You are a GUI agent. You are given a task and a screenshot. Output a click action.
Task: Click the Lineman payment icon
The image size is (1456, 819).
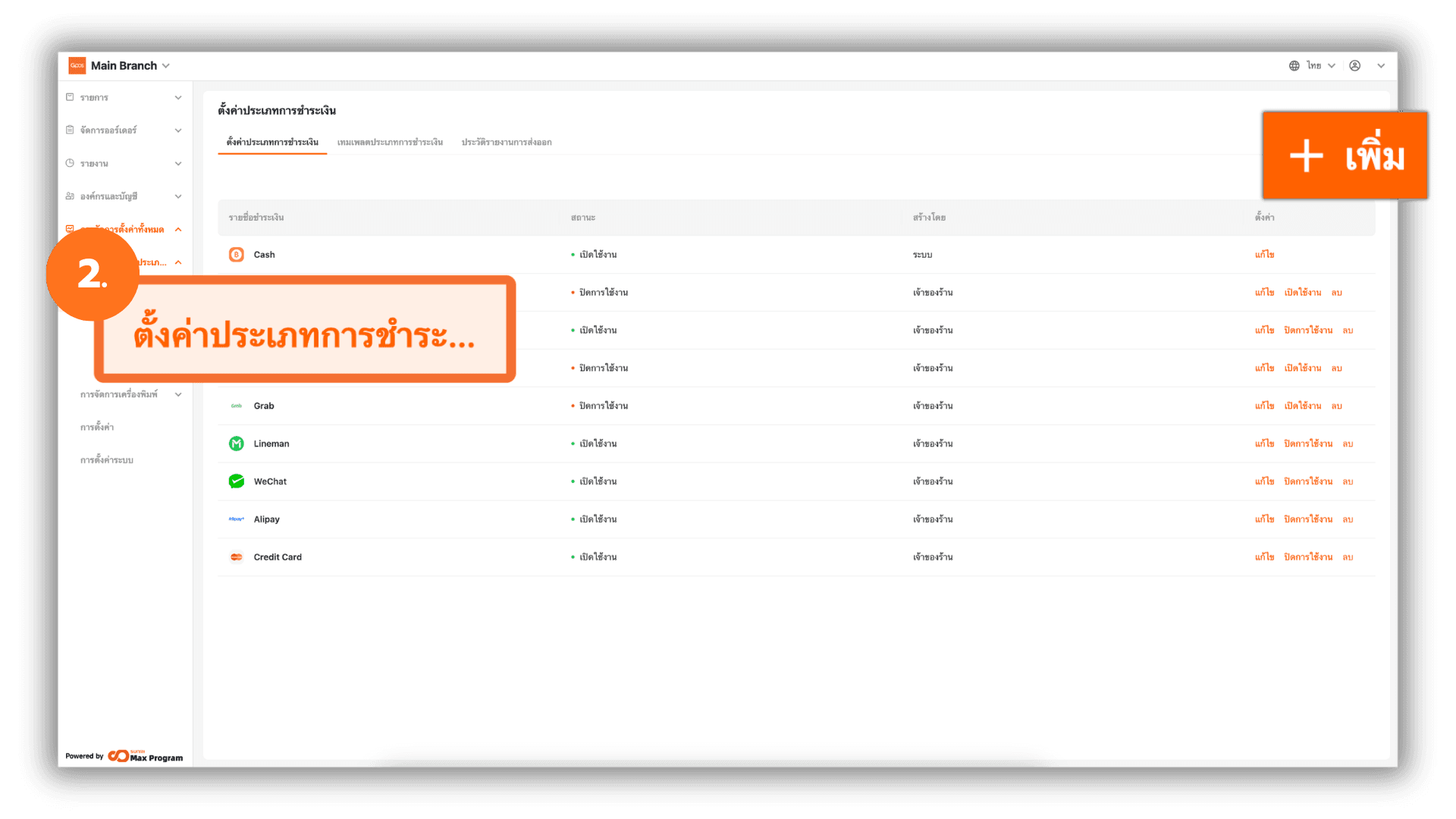point(236,444)
